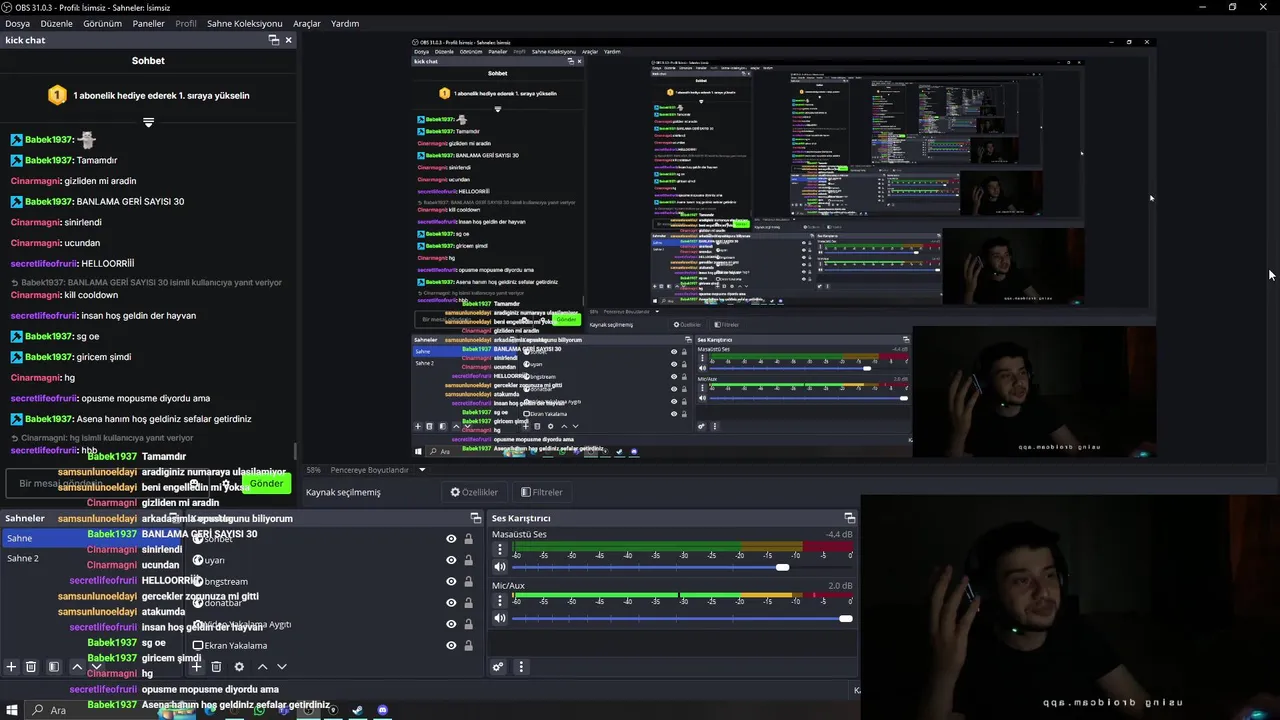
Task: Click the OBS preview canvas
Action: tap(784, 248)
